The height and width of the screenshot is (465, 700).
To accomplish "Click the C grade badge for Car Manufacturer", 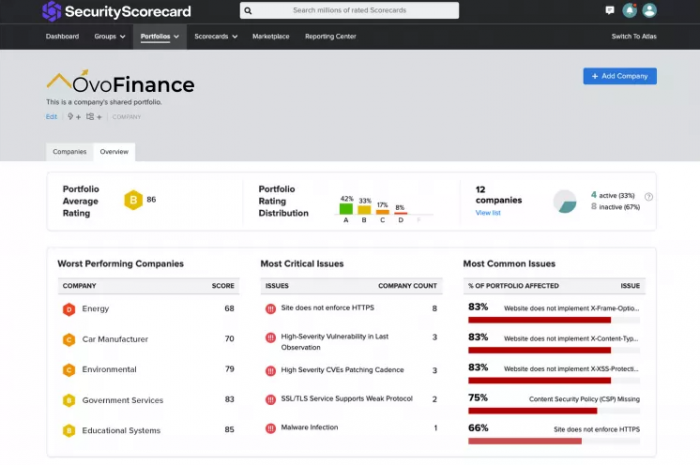I will [69, 340].
